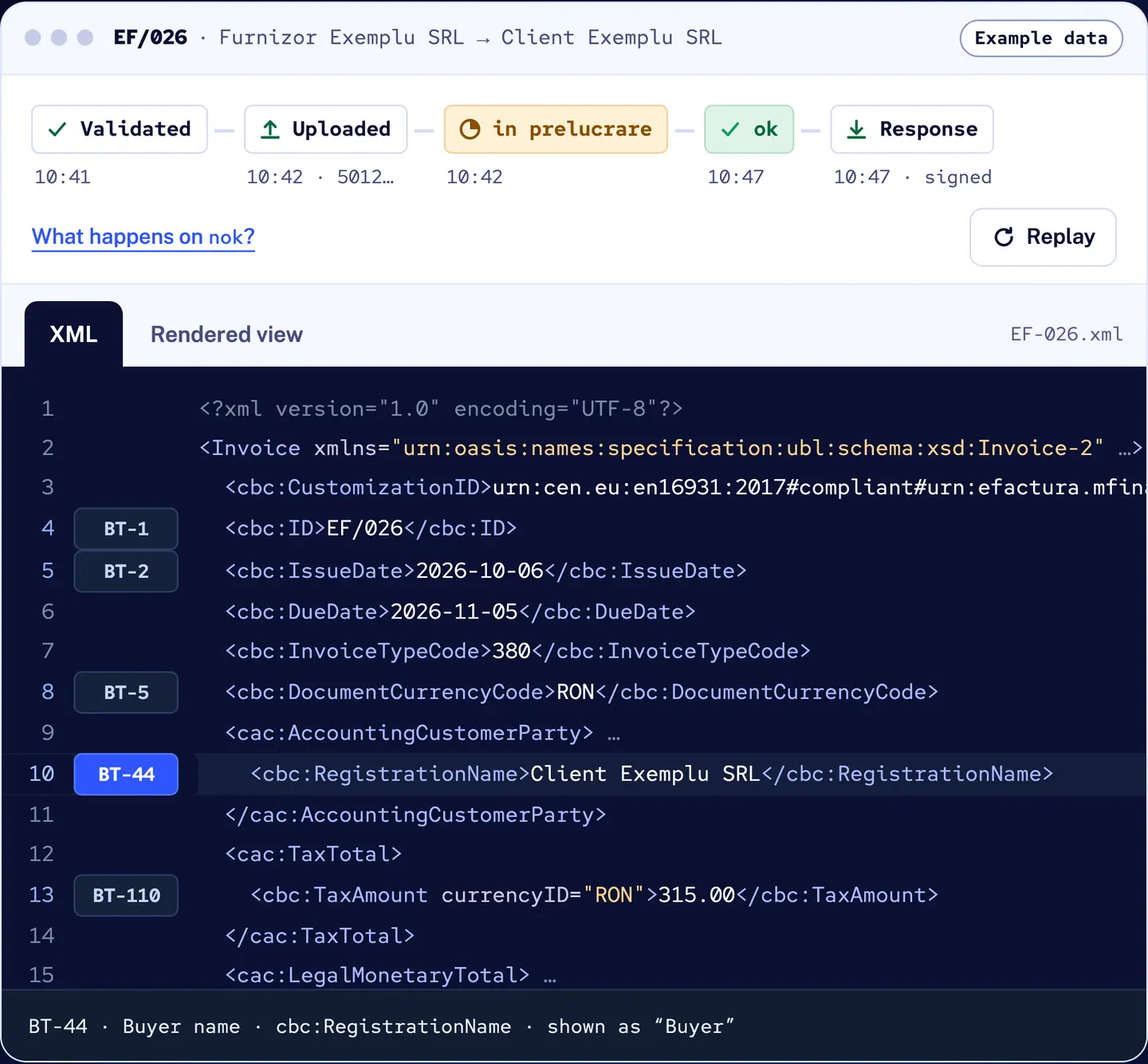The image size is (1148, 1064).
Task: Click Client Exemplu SRL in RegistrationName line
Action: pos(646,774)
